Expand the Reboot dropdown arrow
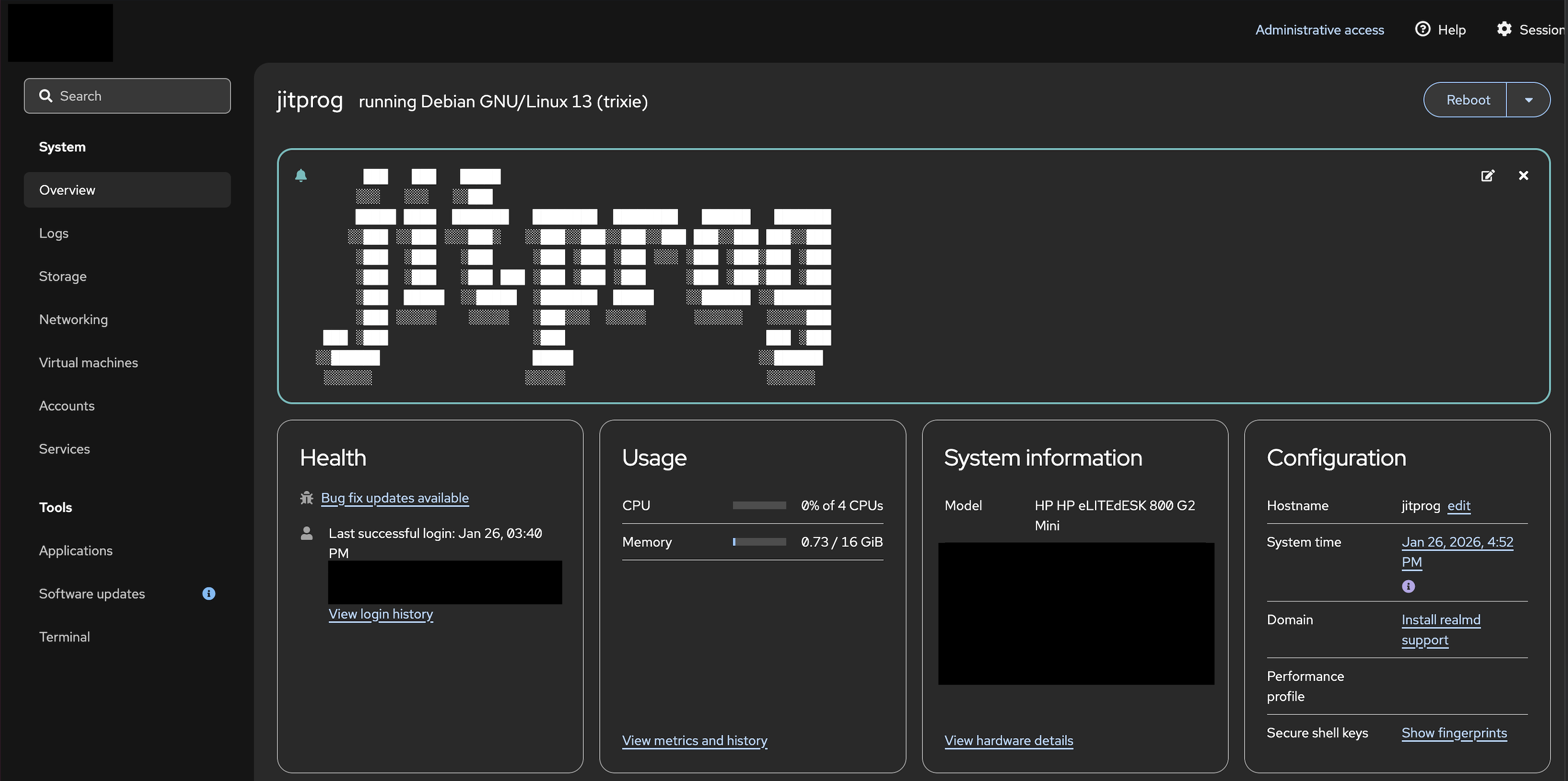1568x781 pixels. (x=1528, y=100)
